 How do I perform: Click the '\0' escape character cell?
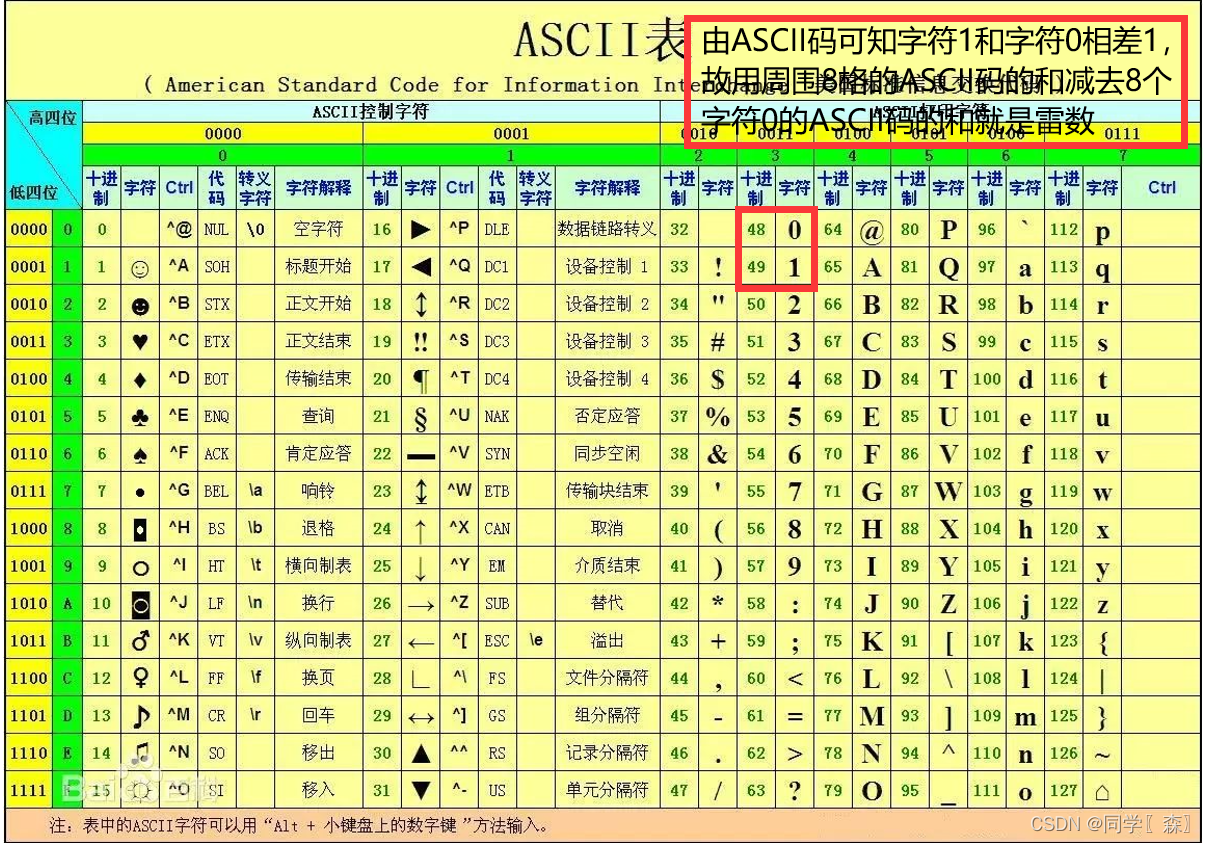point(255,230)
